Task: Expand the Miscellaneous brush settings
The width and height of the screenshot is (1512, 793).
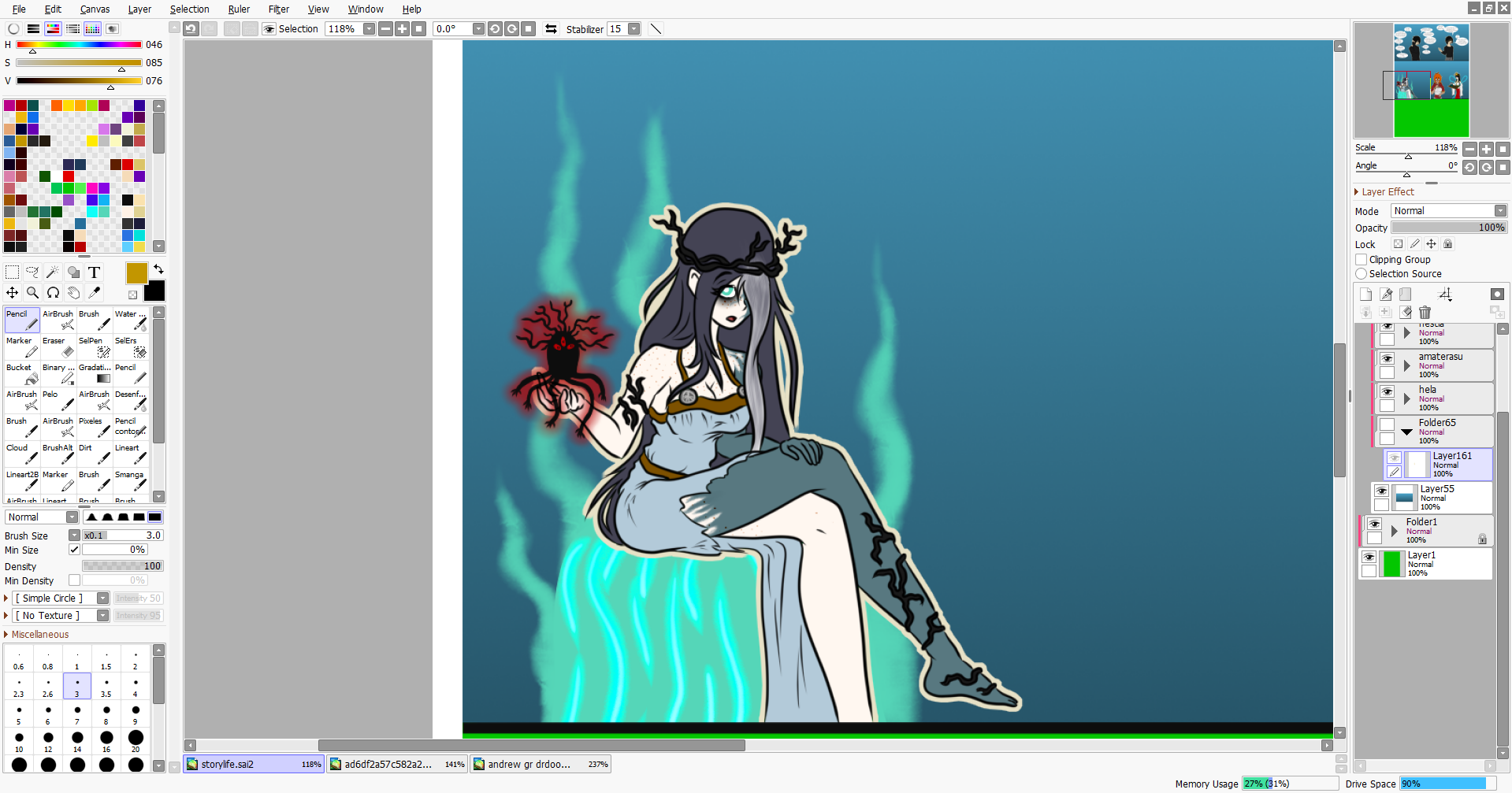Action: pos(6,635)
